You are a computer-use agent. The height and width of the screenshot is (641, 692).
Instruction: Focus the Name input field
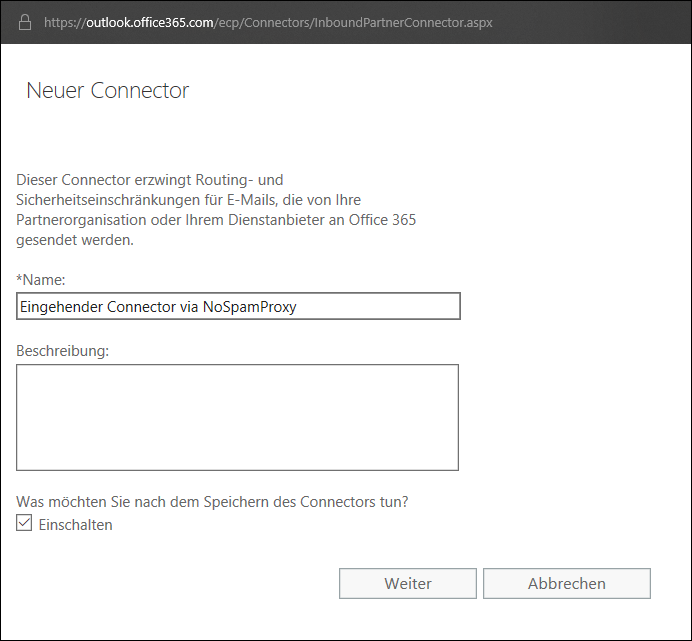238,306
